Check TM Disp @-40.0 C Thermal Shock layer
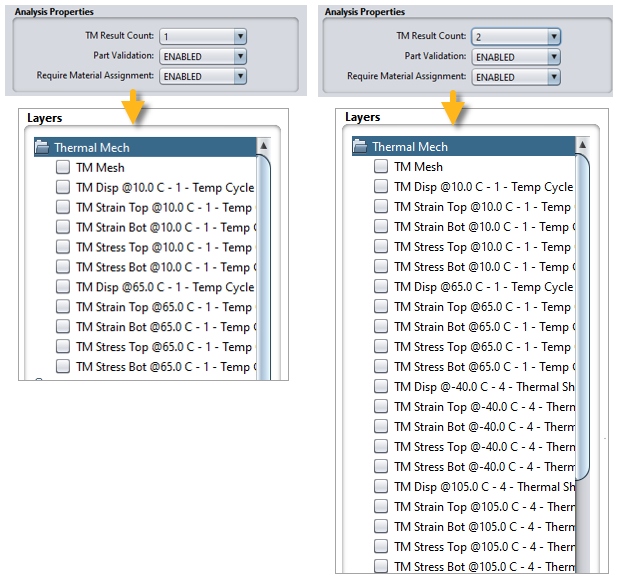 click(x=381, y=386)
